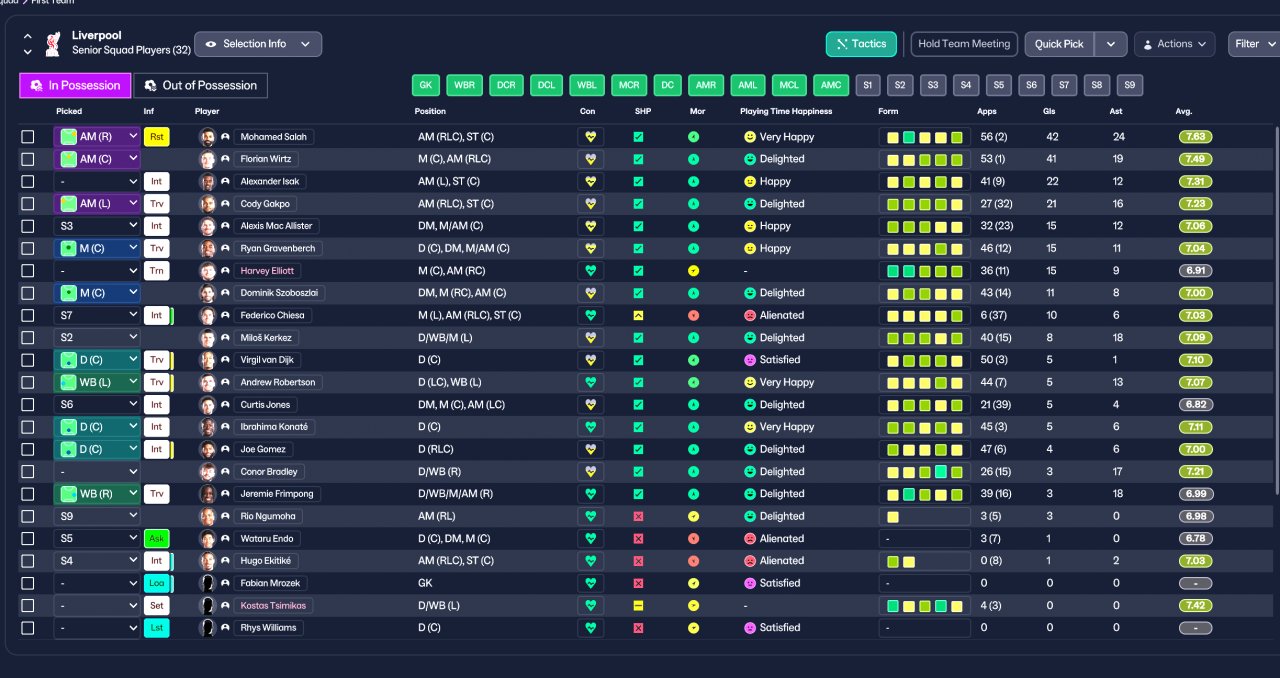Click Fabian Mrozek's silhouette portrait
Image resolution: width=1280 pixels, height=678 pixels.
[207, 583]
